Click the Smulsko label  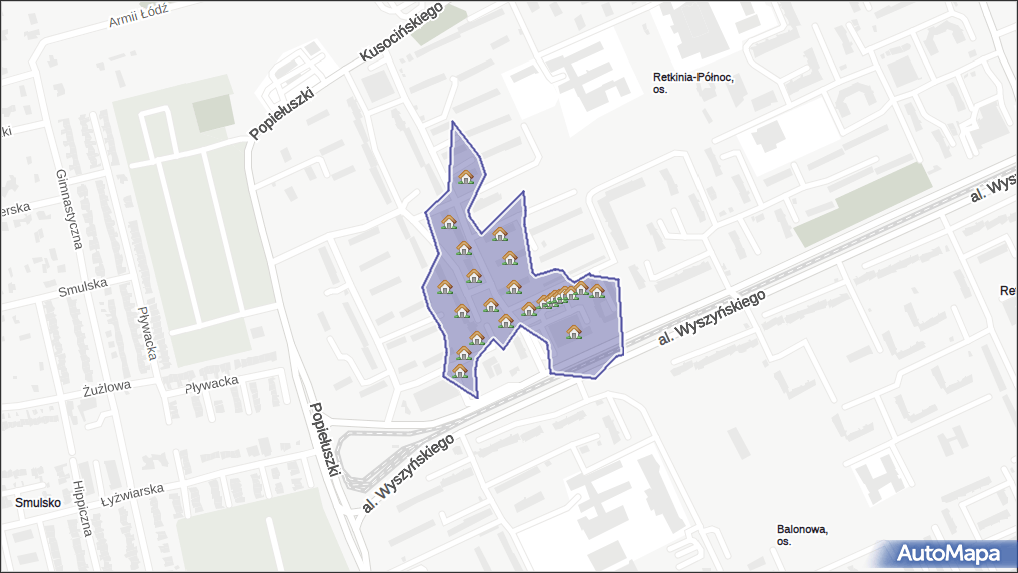38,503
